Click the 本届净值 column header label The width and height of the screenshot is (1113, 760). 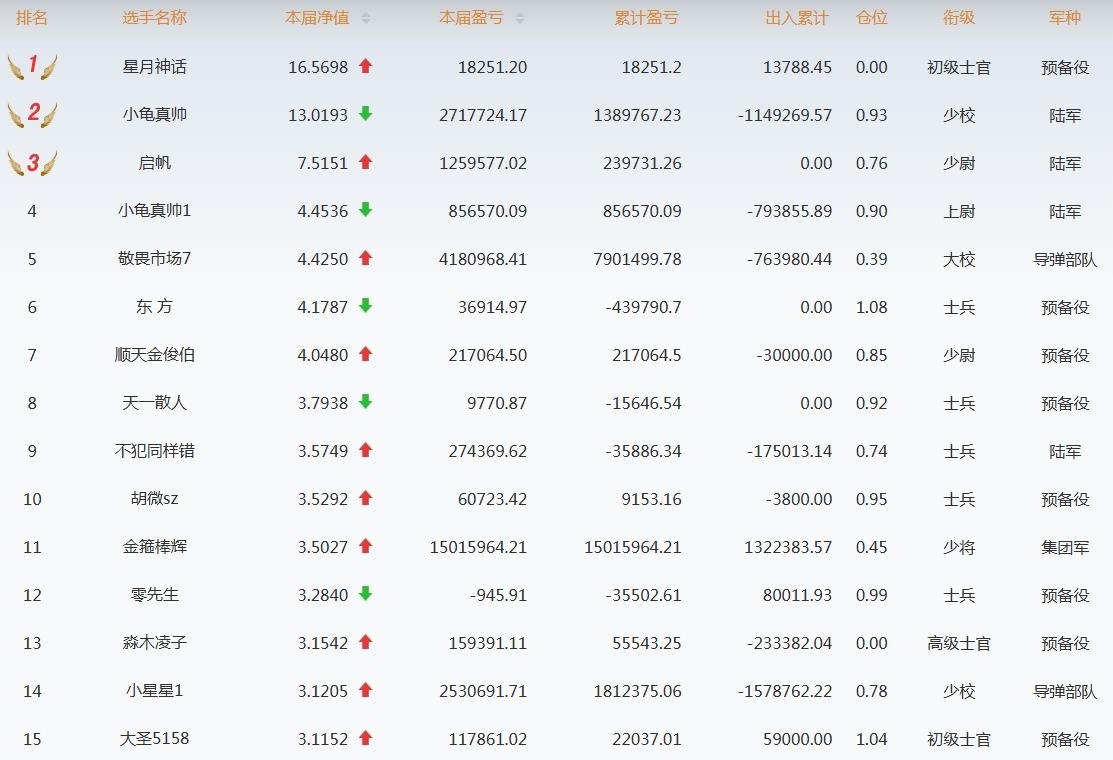317,18
